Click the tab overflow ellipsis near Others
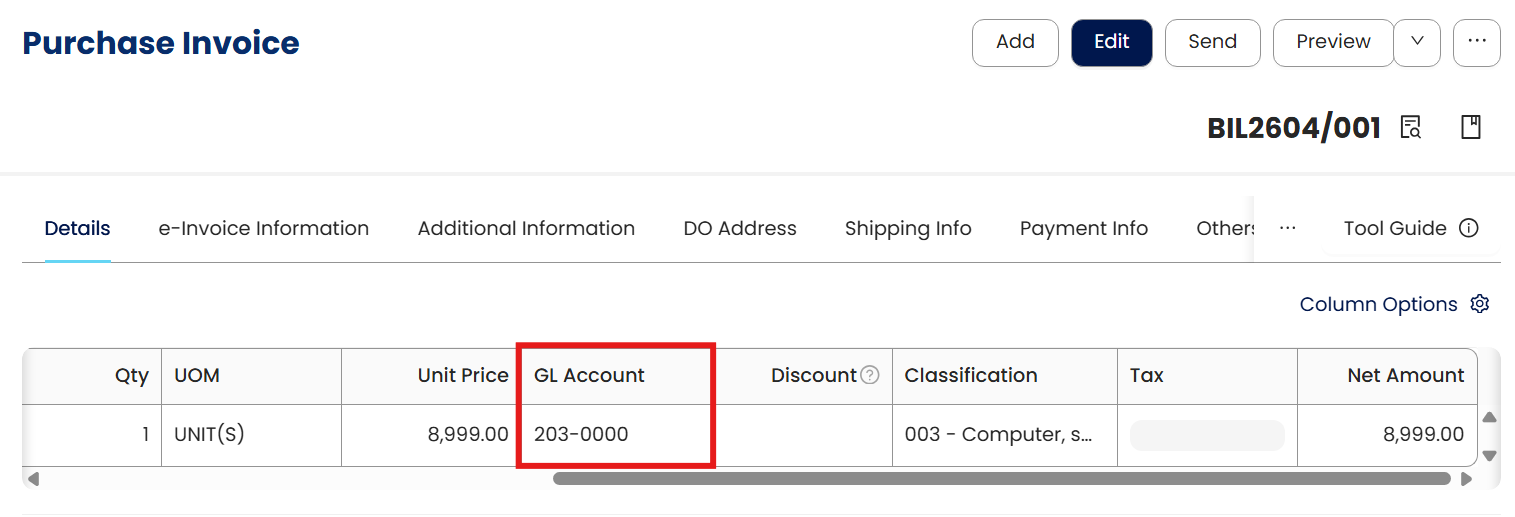This screenshot has width=1515, height=517. pos(1288,228)
